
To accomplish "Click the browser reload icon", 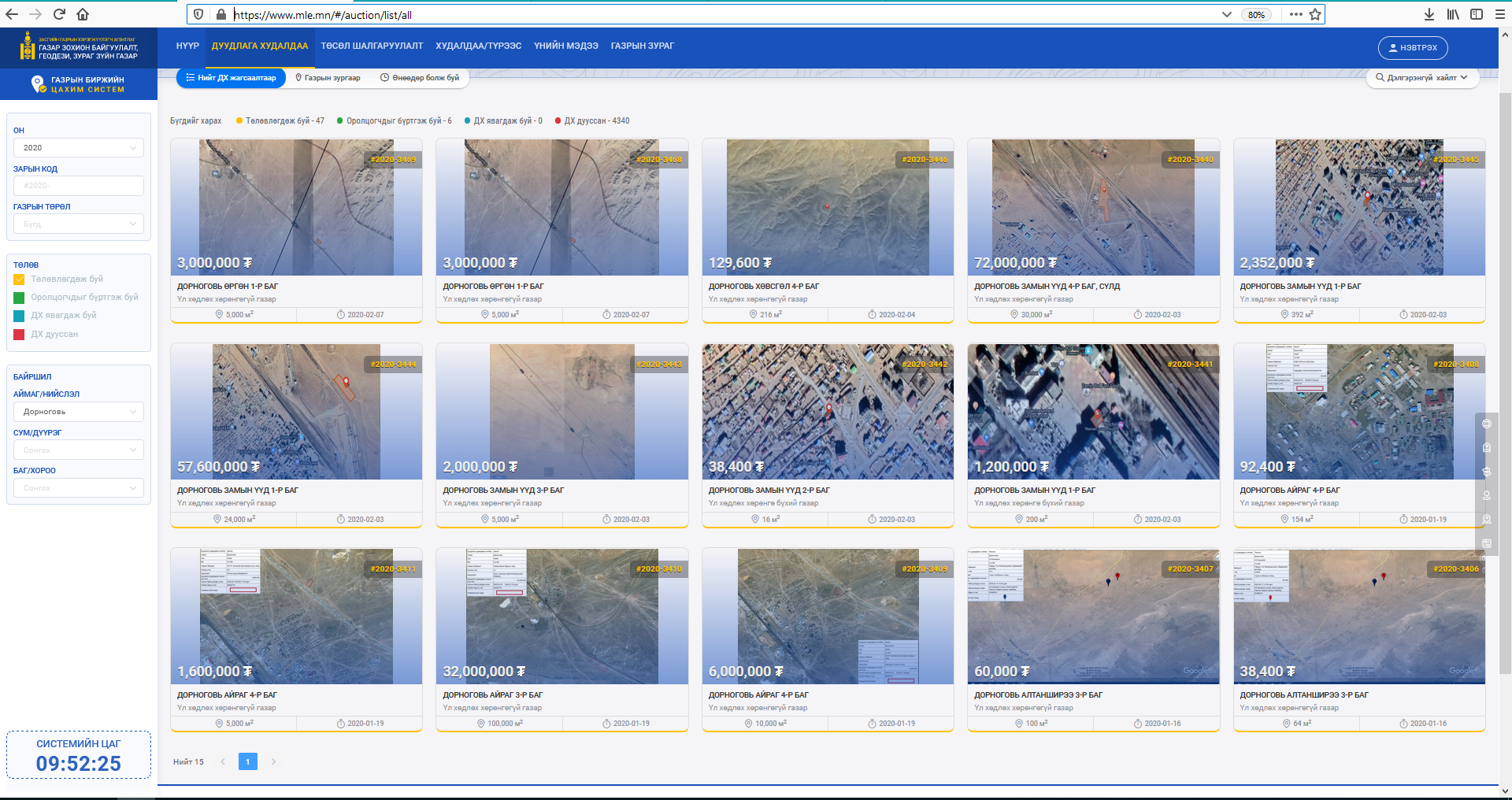I will 59,14.
